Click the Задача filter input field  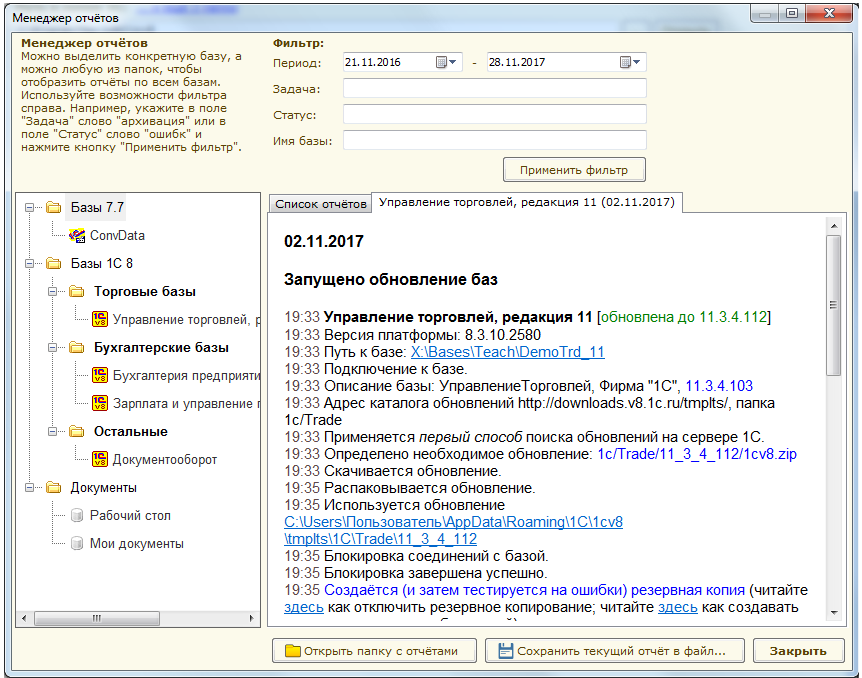pyautogui.click(x=495, y=89)
